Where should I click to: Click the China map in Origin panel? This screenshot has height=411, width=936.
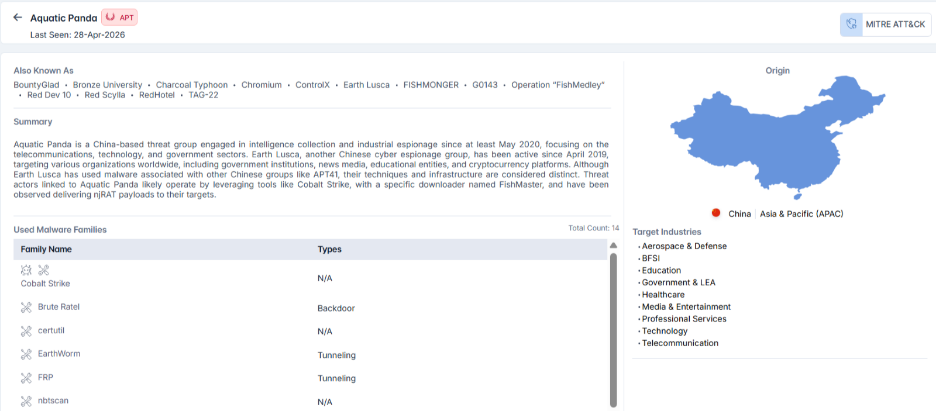click(777, 137)
